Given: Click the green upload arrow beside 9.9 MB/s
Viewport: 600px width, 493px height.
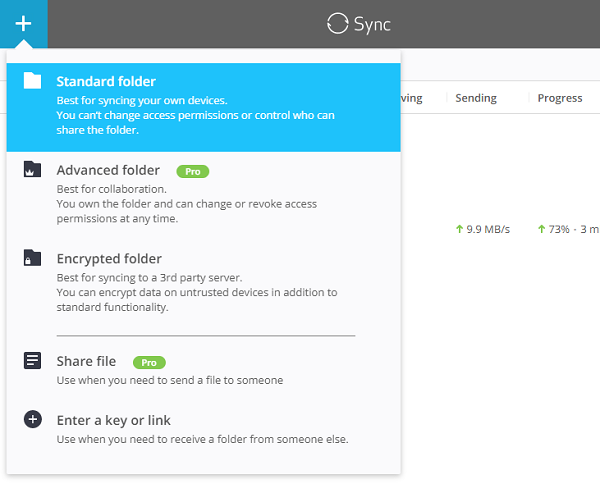Looking at the screenshot, I should click(459, 230).
